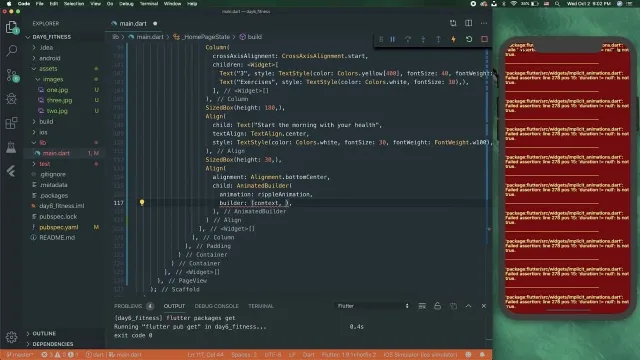640x360 pixels.
Task: Split the editor to the right
Action: click(469, 23)
